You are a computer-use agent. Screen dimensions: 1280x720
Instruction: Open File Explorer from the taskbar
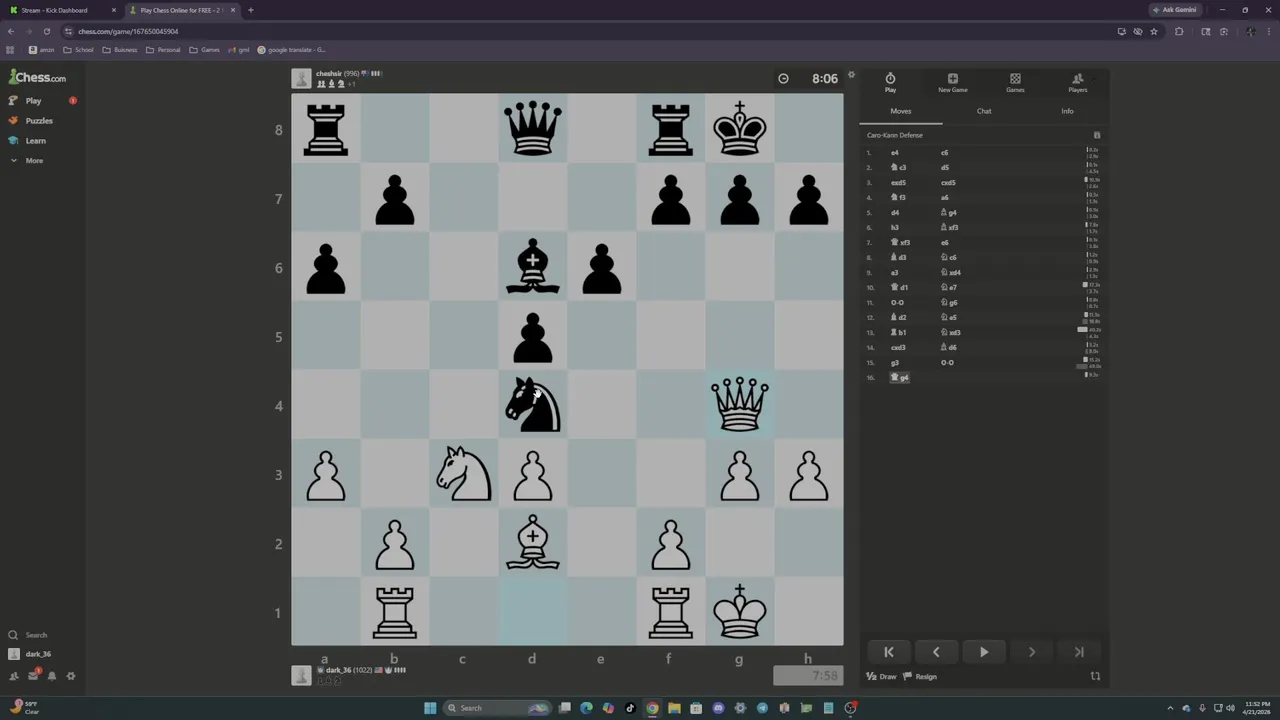674,708
